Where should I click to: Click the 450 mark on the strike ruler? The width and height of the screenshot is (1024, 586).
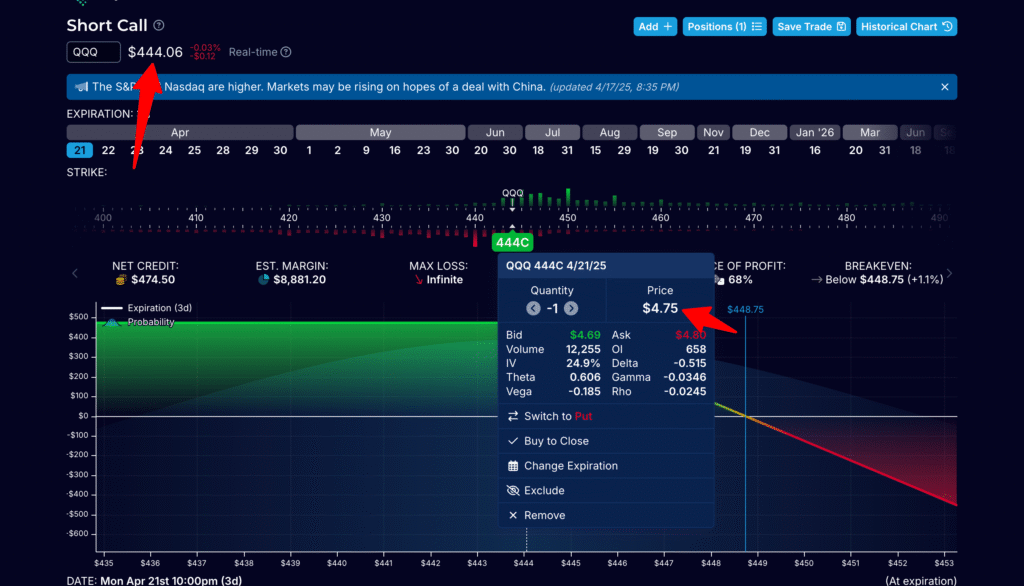point(568,218)
